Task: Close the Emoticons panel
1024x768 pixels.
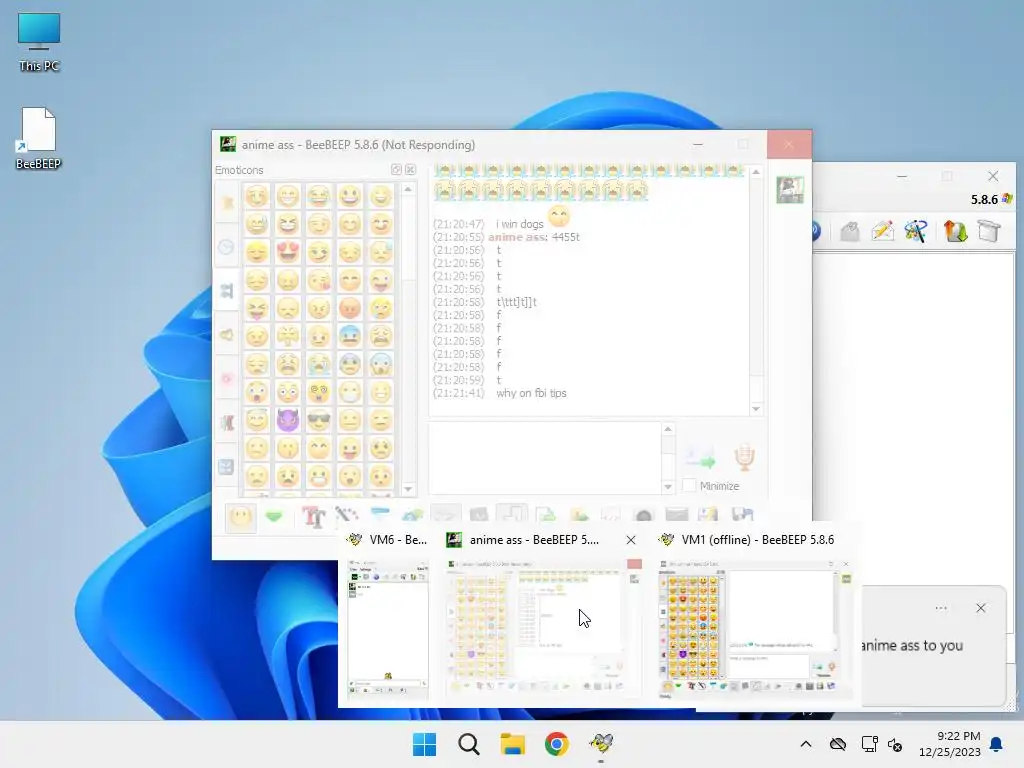Action: tap(410, 169)
